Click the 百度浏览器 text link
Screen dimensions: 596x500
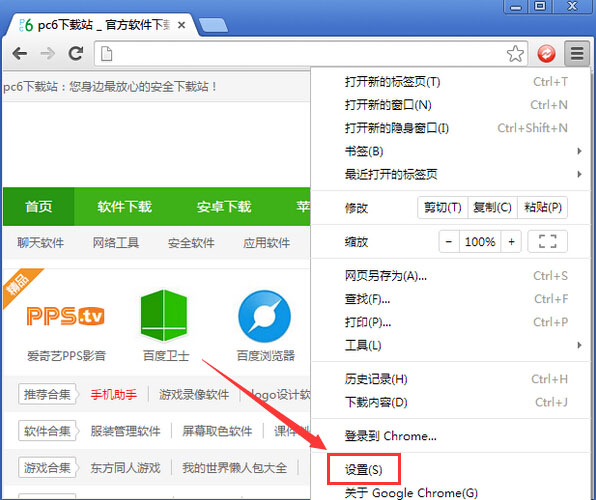tap(266, 356)
